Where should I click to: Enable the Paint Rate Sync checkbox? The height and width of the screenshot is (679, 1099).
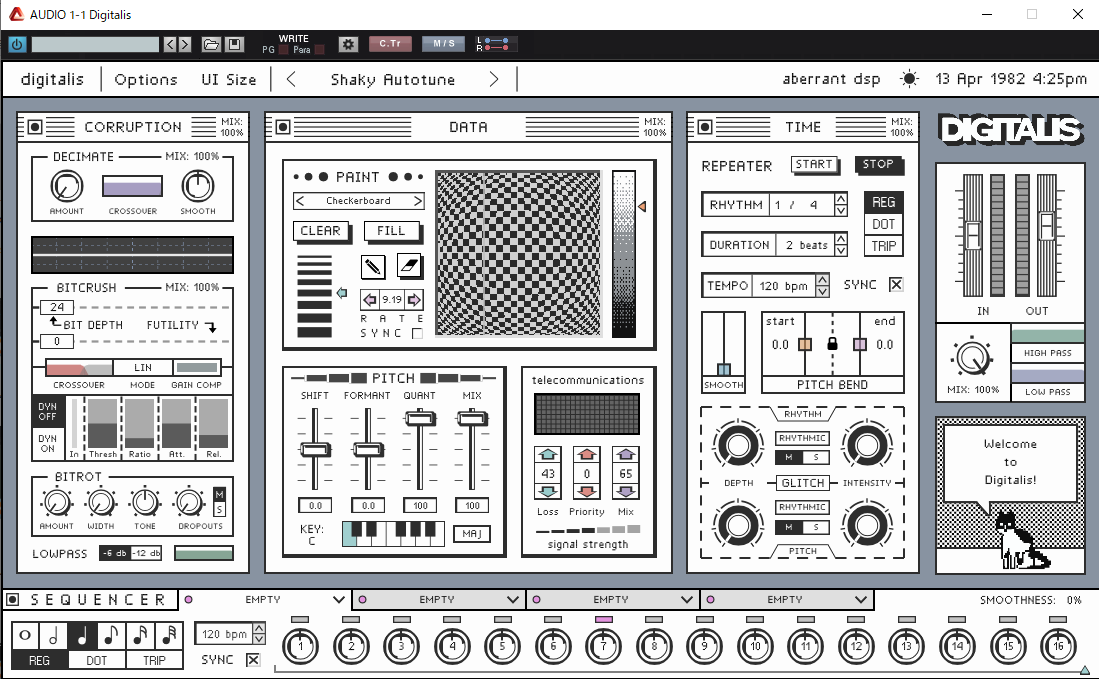click(417, 334)
